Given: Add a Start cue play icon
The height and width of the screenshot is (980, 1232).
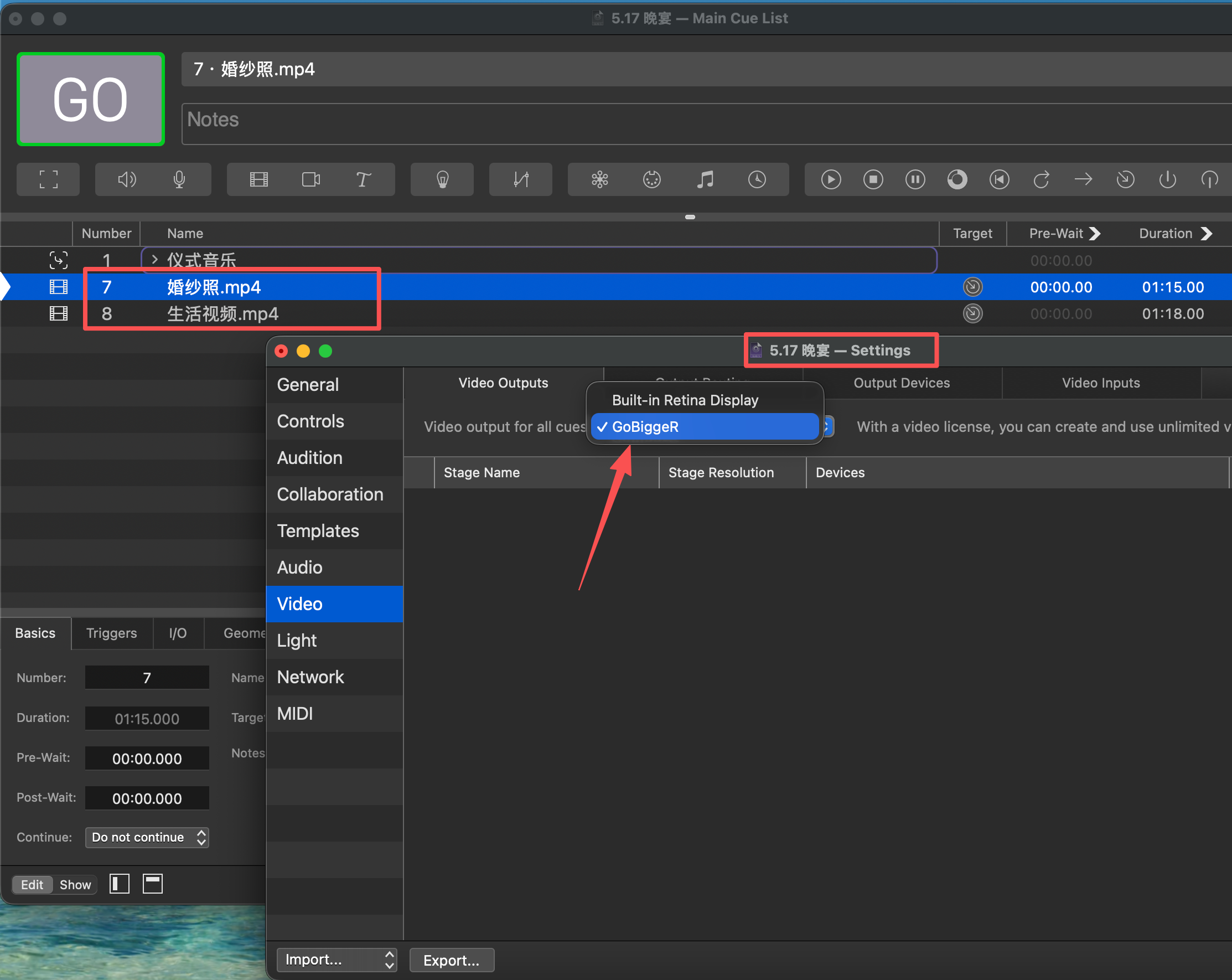Looking at the screenshot, I should point(831,179).
